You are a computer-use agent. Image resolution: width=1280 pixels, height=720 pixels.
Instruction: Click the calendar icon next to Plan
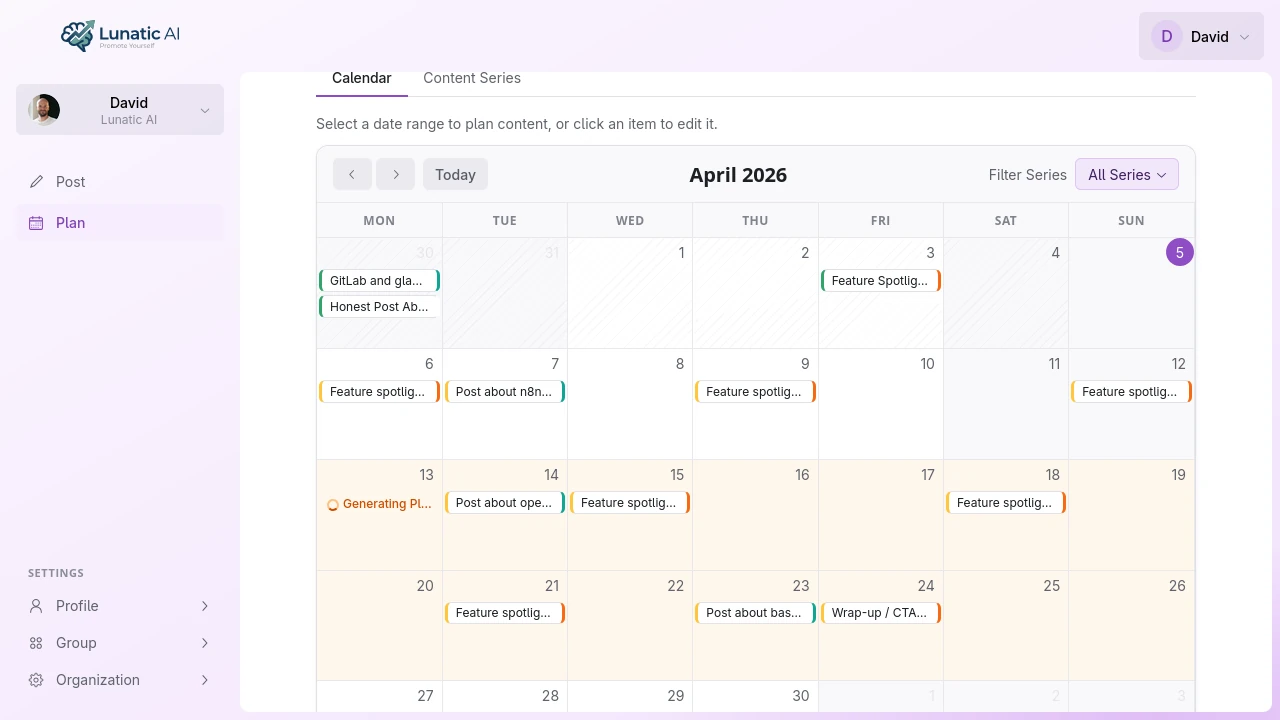(x=36, y=223)
